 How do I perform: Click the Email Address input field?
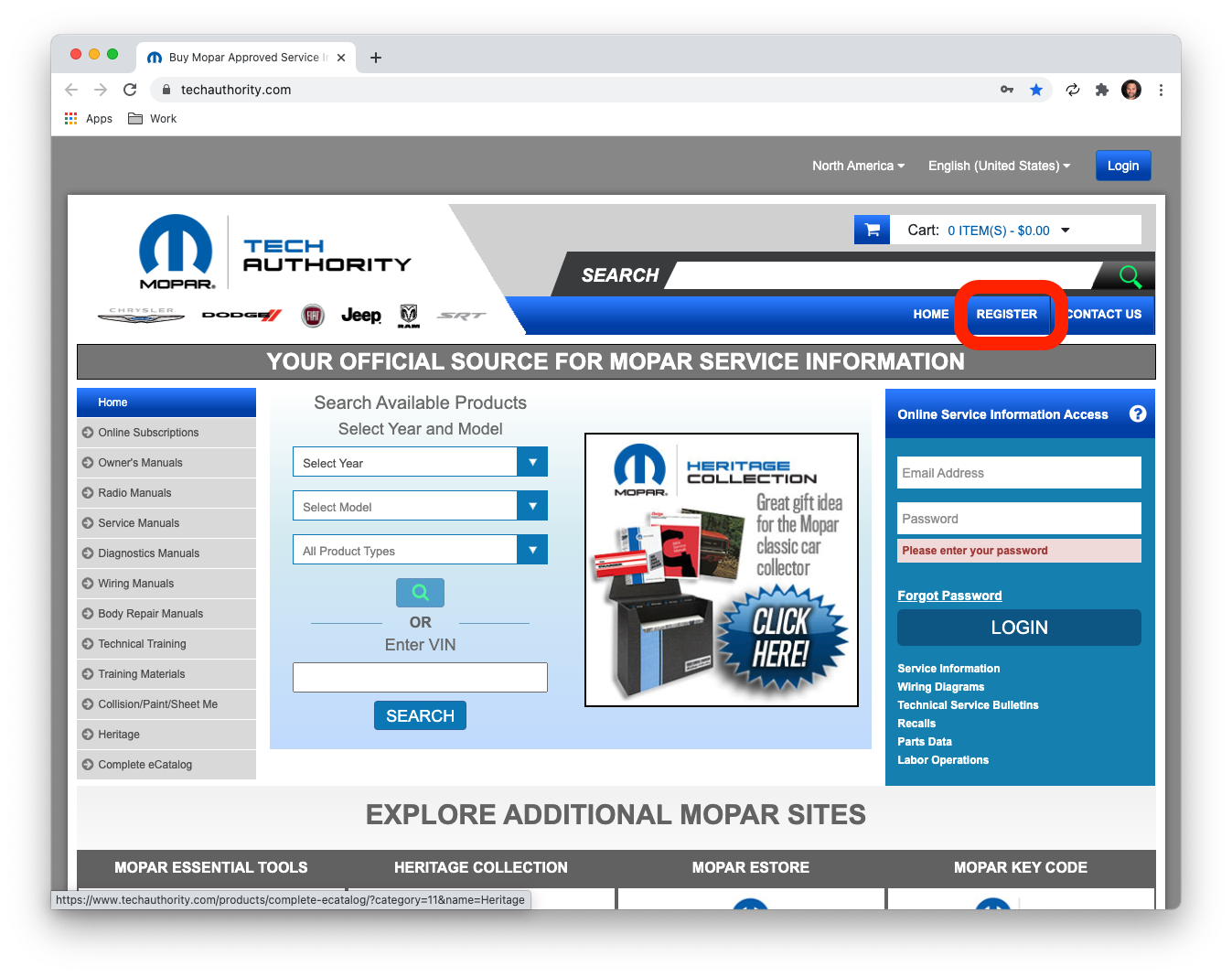click(x=1019, y=473)
